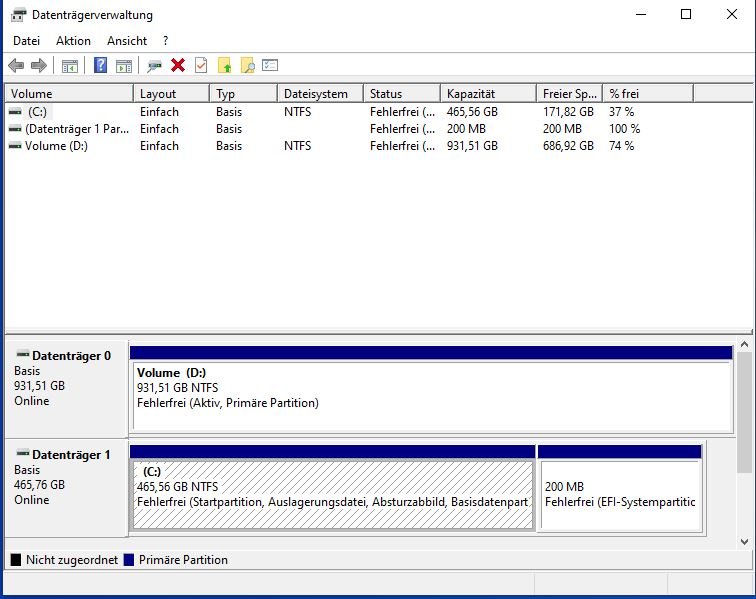Click the drive icon beside Volume (D:) row
Viewport: 756px width, 599px height.
[x=15, y=146]
